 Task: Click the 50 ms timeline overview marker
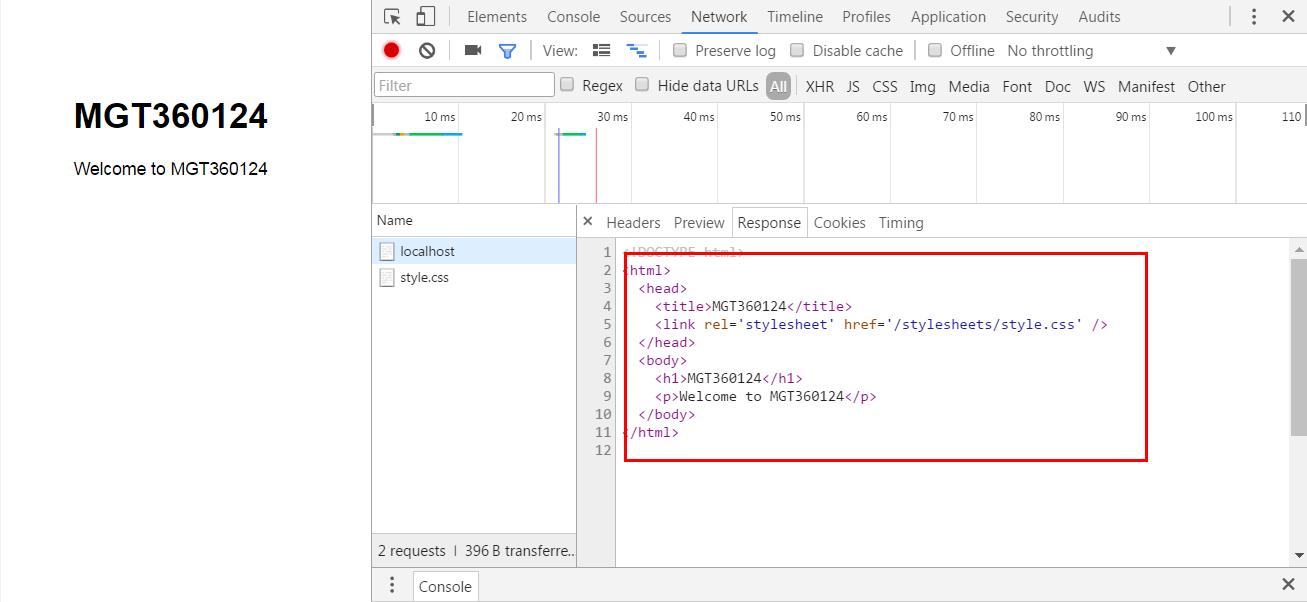coord(785,117)
